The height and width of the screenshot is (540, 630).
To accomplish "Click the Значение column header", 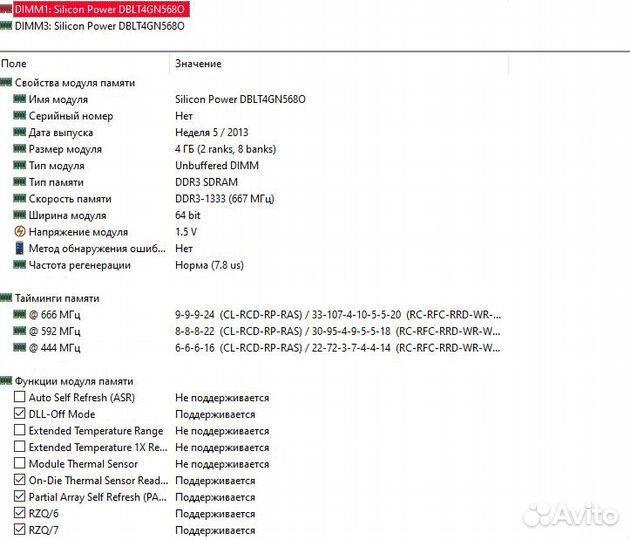I will pyautogui.click(x=198, y=63).
